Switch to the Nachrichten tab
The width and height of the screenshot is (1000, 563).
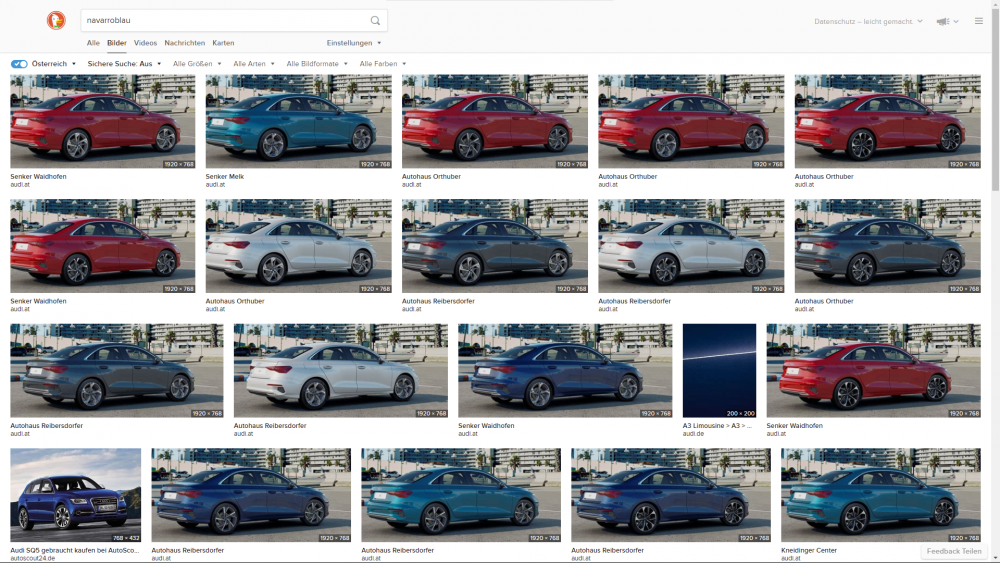[x=184, y=43]
